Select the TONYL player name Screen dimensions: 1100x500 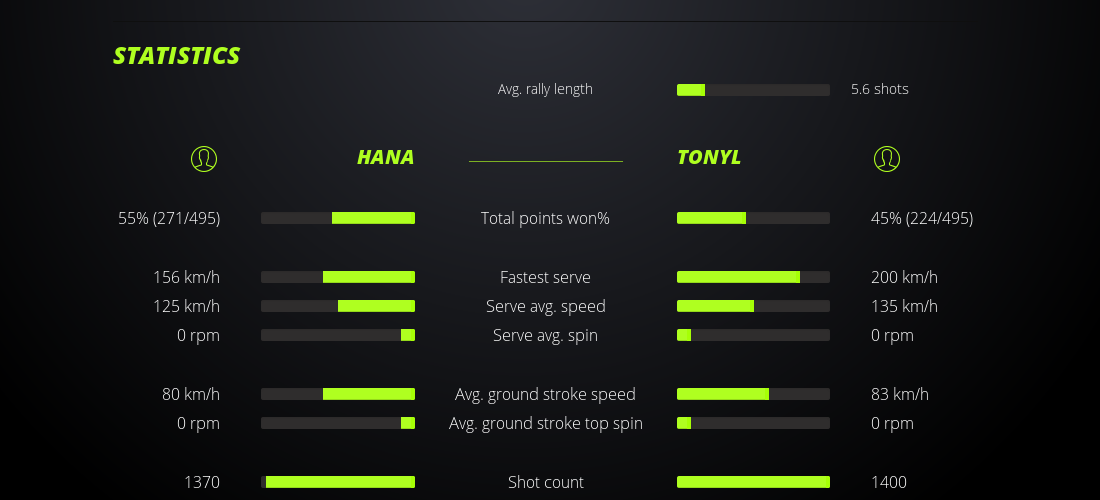tap(709, 157)
